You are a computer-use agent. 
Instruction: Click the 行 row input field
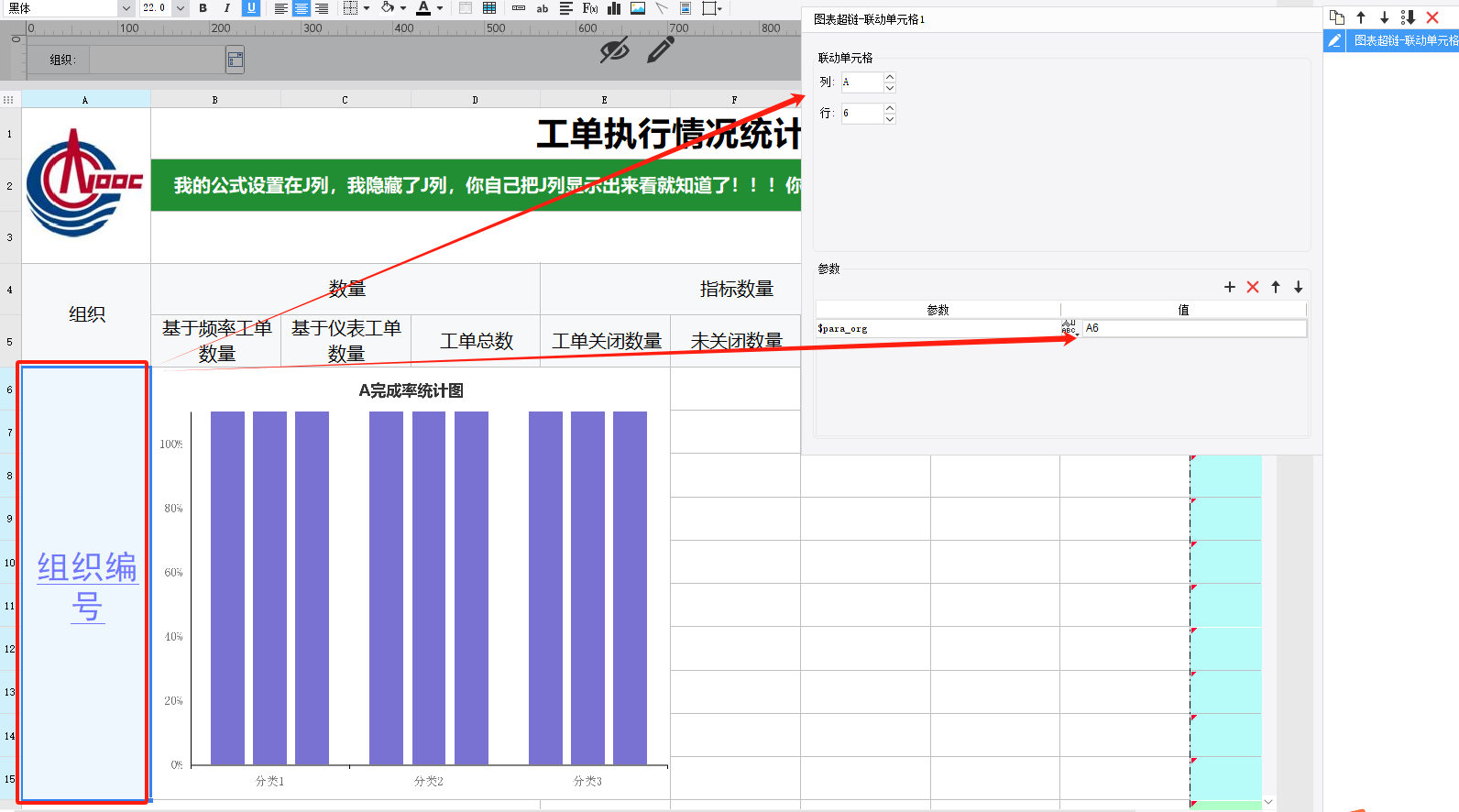pyautogui.click(x=862, y=114)
